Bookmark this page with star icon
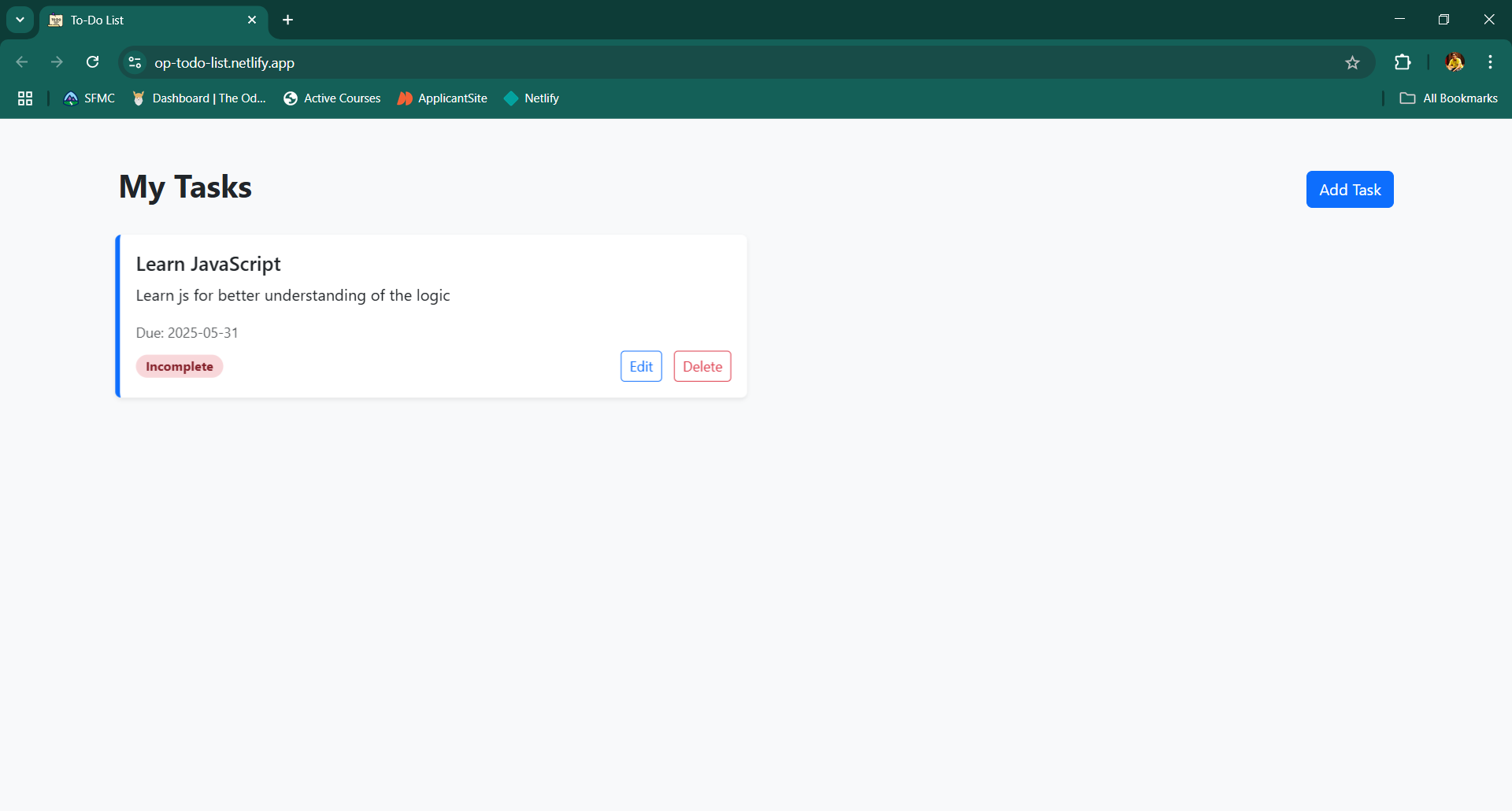This screenshot has width=1512, height=811. click(x=1352, y=63)
